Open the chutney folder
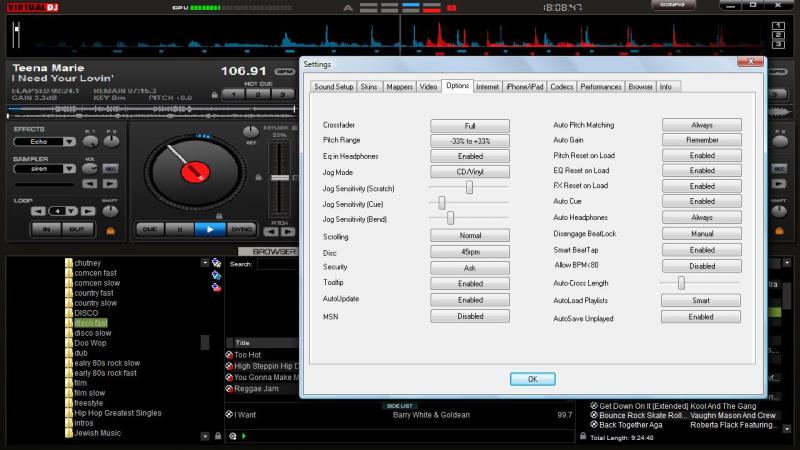 pyautogui.click(x=87, y=263)
